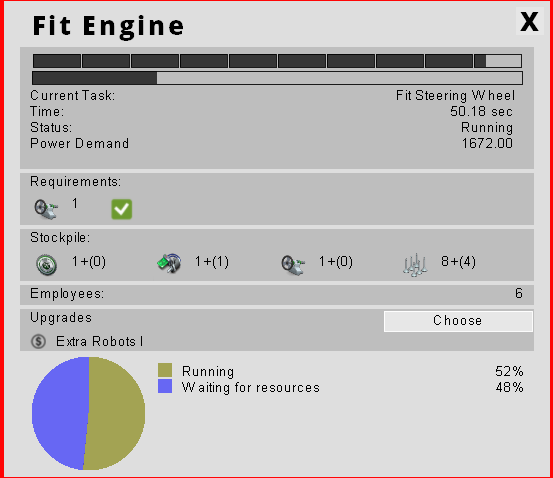The width and height of the screenshot is (553, 478).
Task: Click the current task progress bar
Action: click(277, 78)
